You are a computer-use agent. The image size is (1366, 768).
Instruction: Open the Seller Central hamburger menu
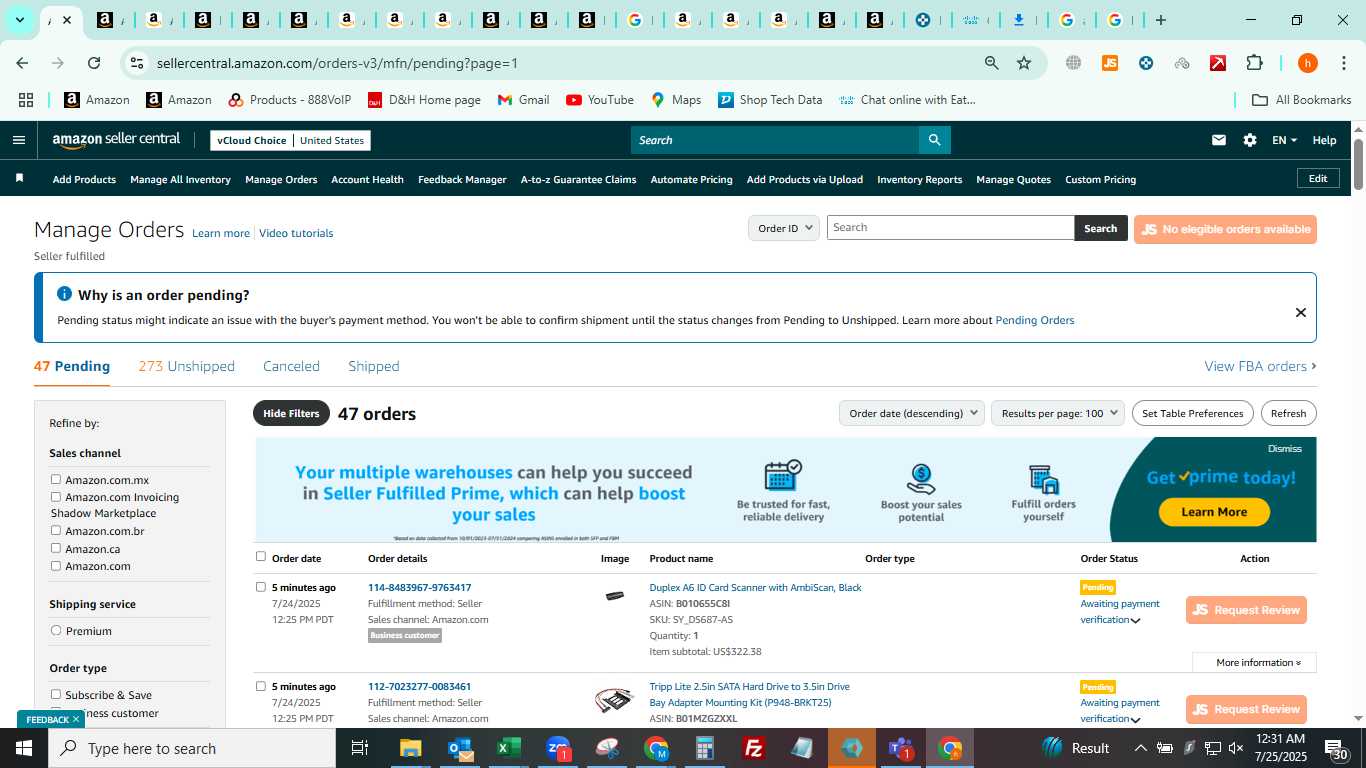pyautogui.click(x=19, y=140)
